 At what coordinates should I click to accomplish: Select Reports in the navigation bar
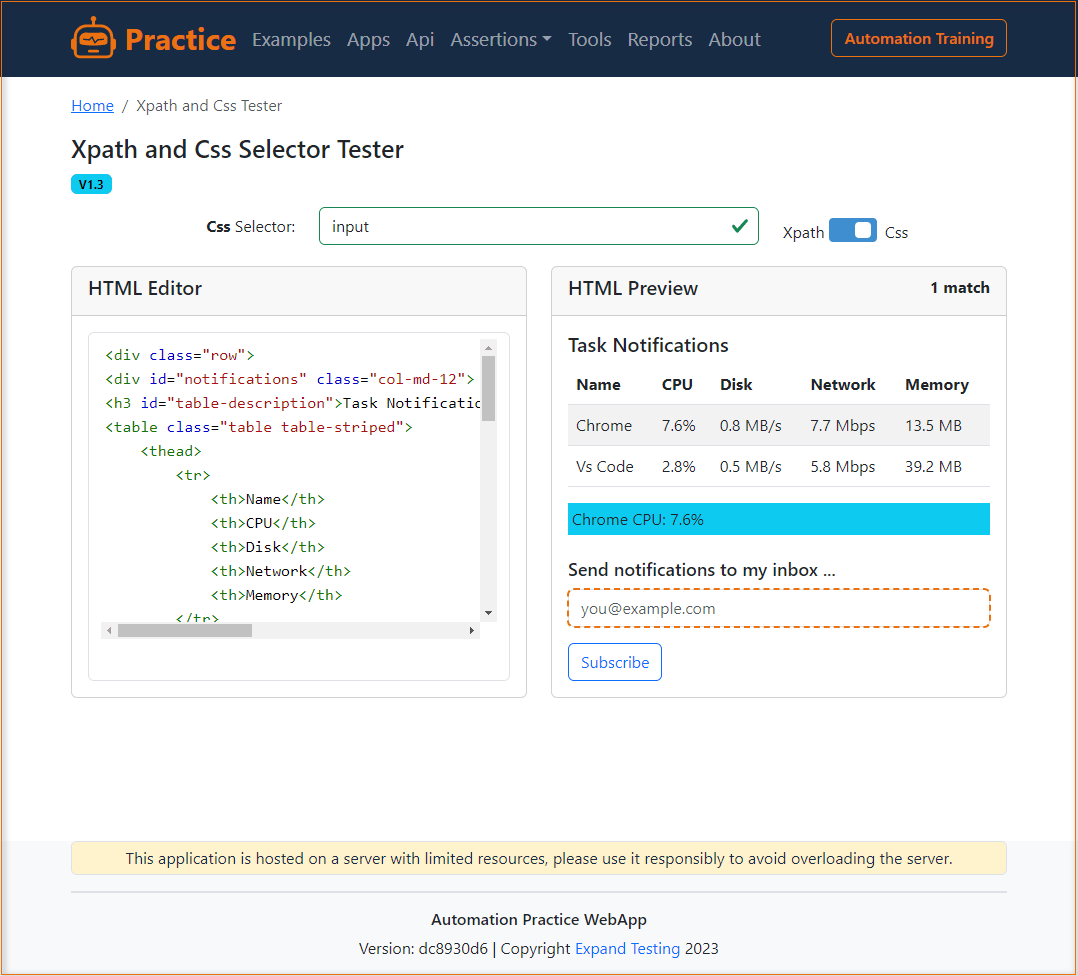tap(660, 39)
